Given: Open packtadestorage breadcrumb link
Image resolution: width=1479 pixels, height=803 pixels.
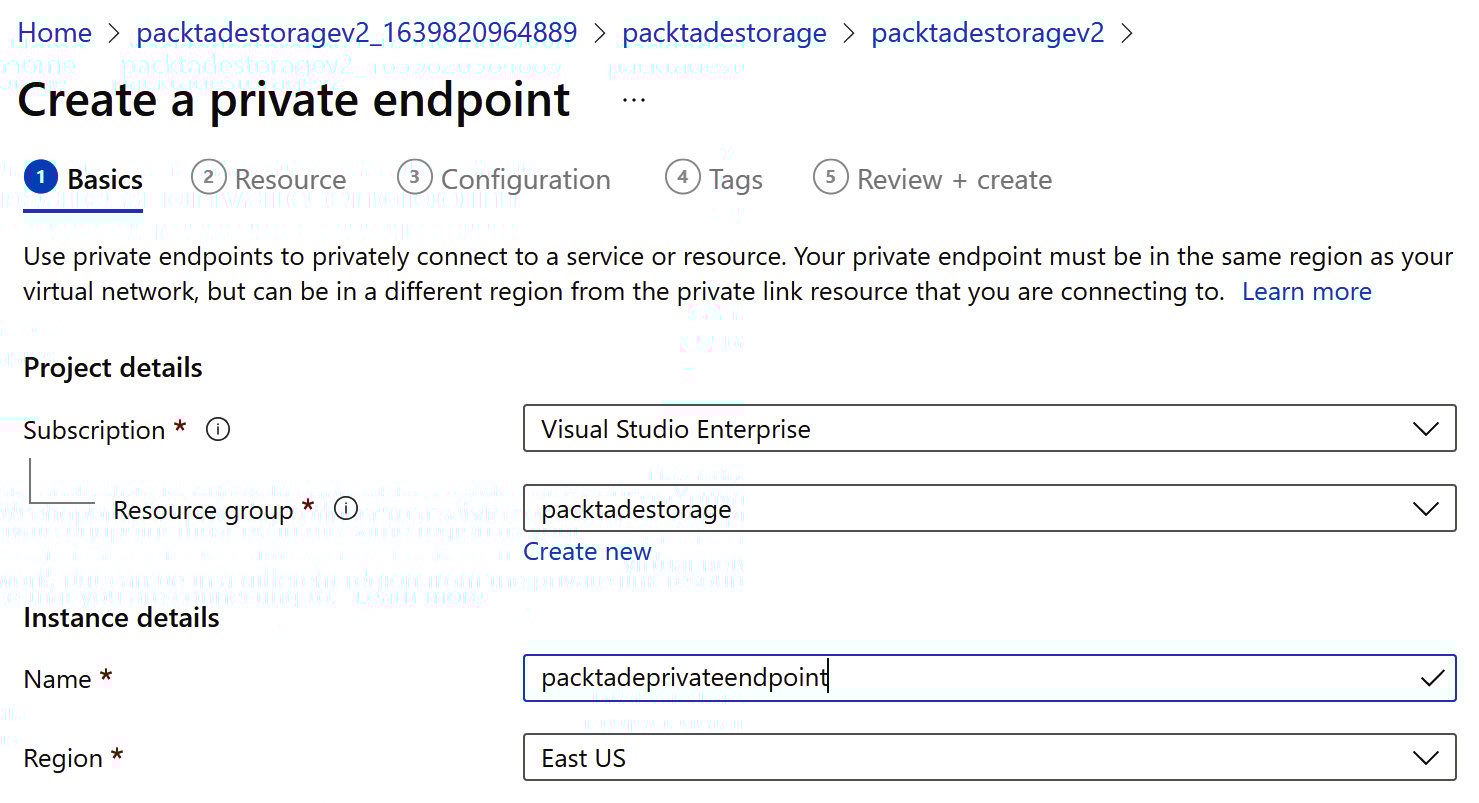Looking at the screenshot, I should (x=724, y=33).
